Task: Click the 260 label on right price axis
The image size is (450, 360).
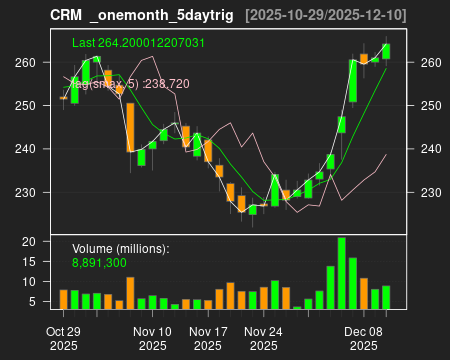Action: coord(431,63)
